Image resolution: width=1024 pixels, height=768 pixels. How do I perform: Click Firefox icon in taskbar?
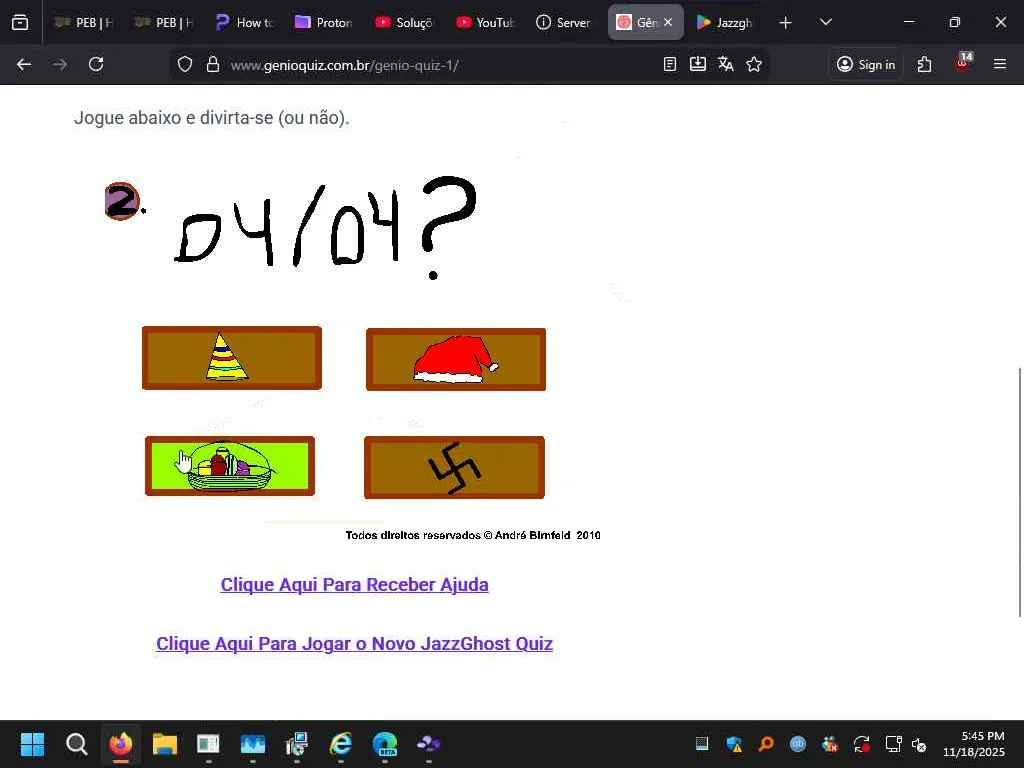[120, 744]
